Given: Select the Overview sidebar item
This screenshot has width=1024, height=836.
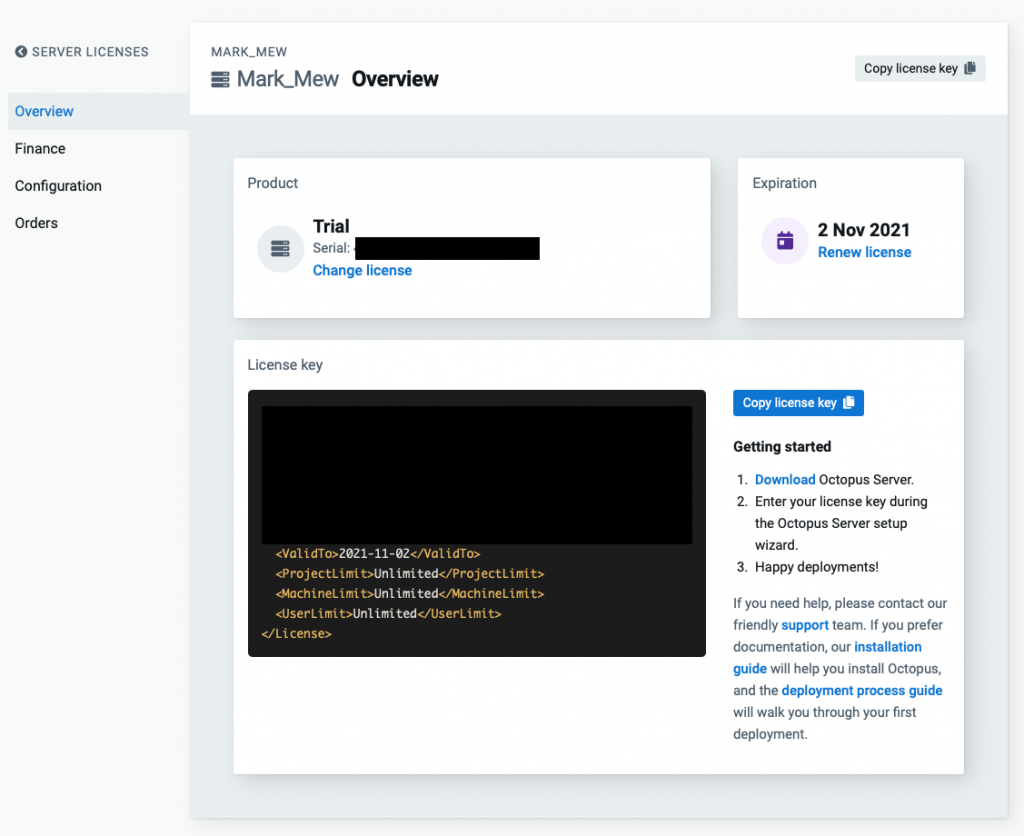Looking at the screenshot, I should point(99,111).
